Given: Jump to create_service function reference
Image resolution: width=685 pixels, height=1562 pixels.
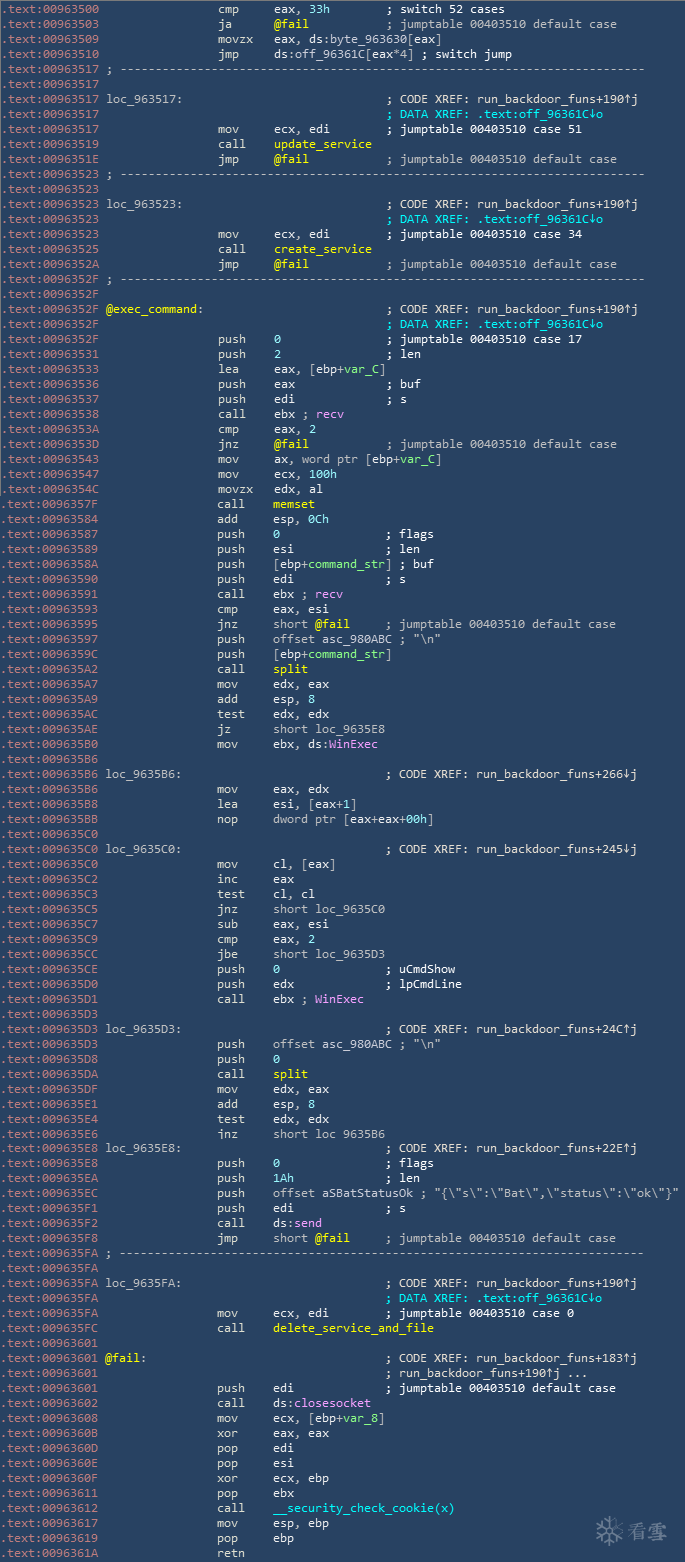Looking at the screenshot, I should (322, 249).
